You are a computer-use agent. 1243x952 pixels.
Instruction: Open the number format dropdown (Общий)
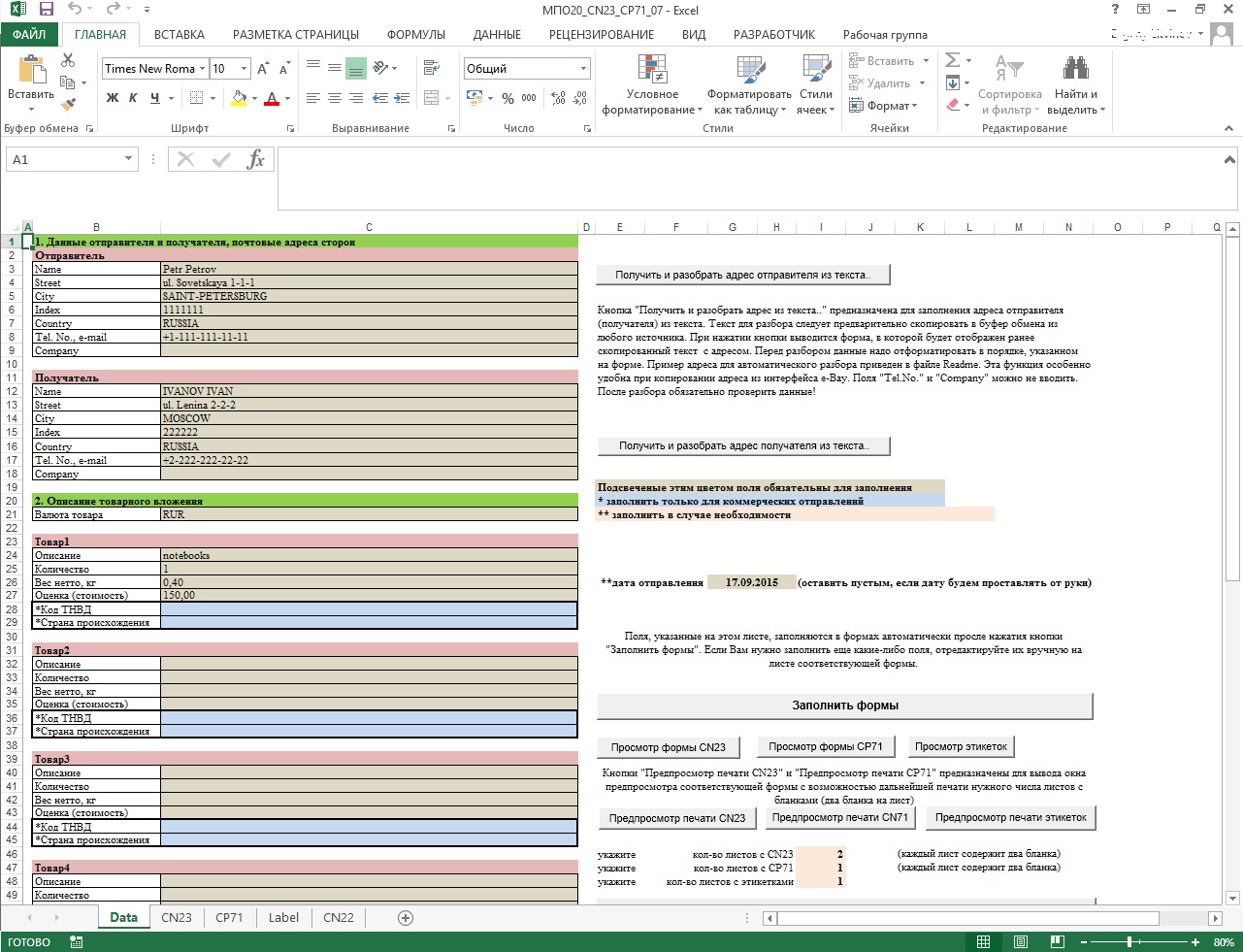[583, 69]
